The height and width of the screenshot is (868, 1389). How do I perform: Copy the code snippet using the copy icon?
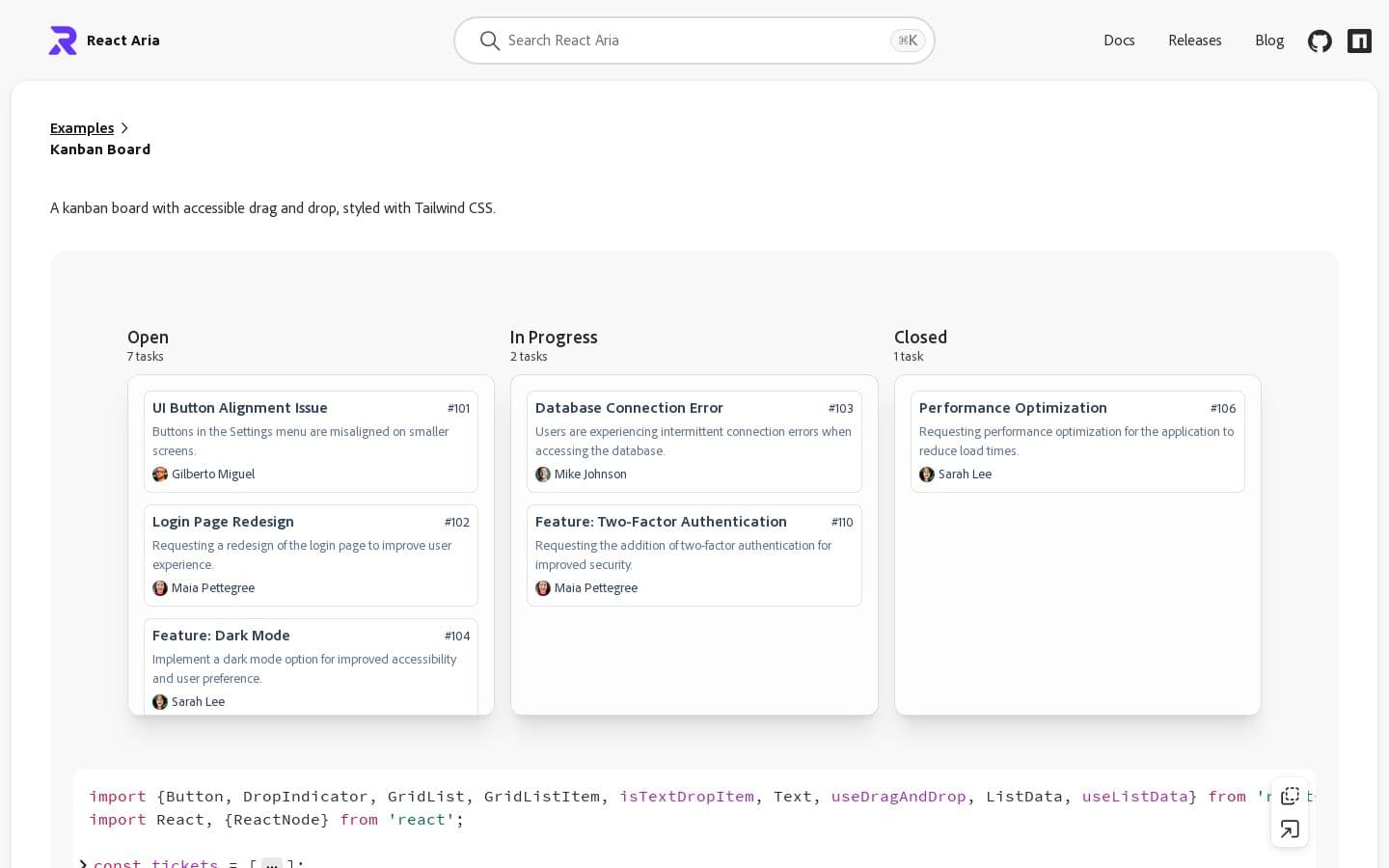click(x=1290, y=796)
